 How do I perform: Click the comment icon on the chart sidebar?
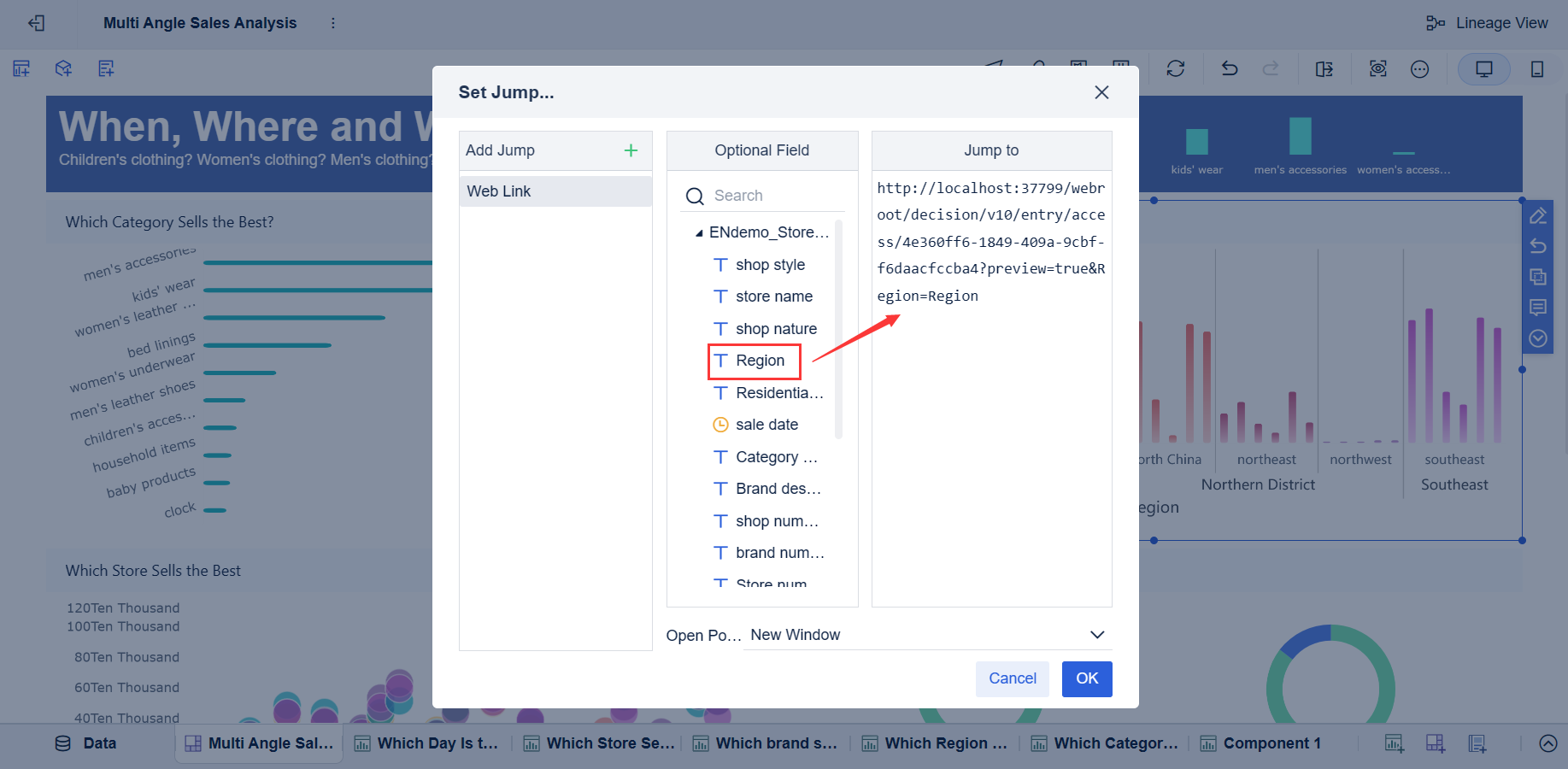1538,308
